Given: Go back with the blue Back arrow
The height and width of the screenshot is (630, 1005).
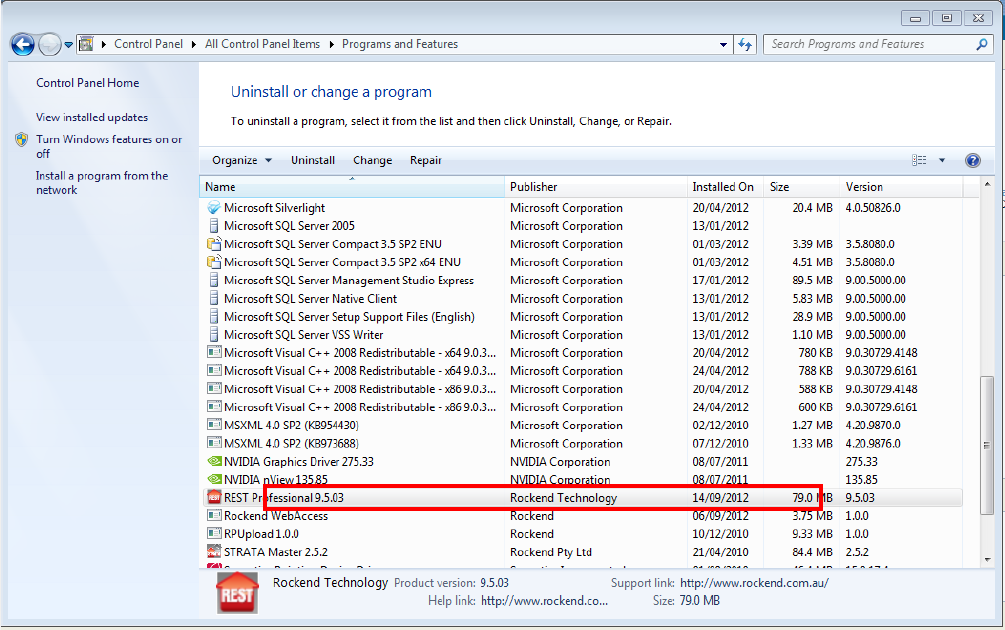Looking at the screenshot, I should pos(22,45).
